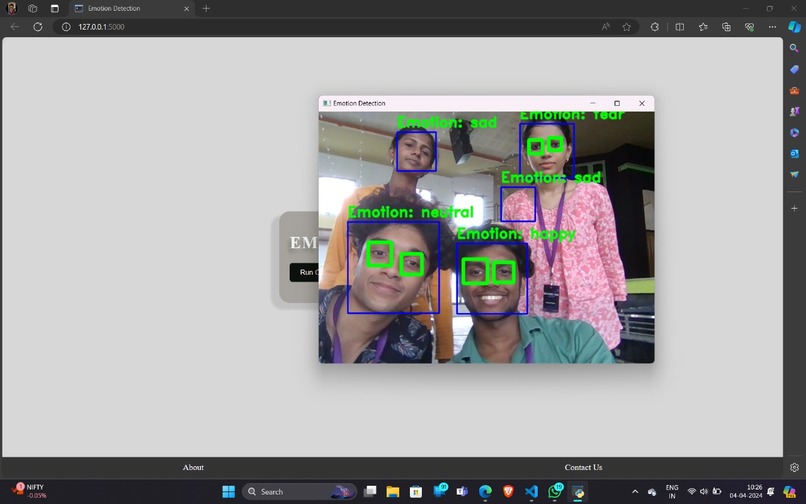The height and width of the screenshot is (504, 806).
Task: Switch to the Python app in the taskbar
Action: pos(578,492)
